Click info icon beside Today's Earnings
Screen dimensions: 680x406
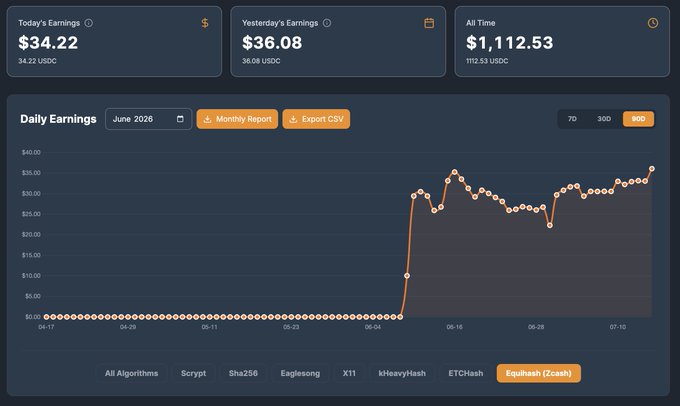88,23
